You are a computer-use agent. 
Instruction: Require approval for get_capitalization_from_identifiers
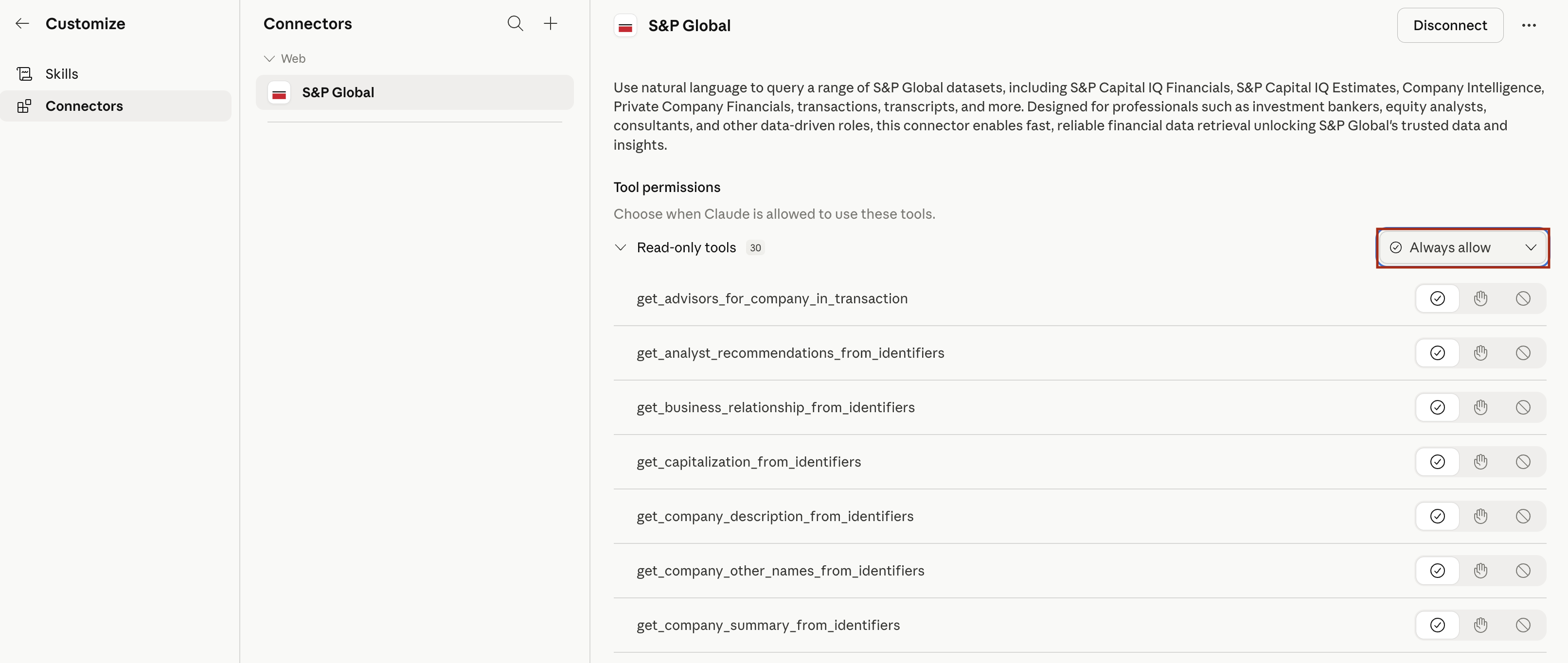(x=1480, y=462)
